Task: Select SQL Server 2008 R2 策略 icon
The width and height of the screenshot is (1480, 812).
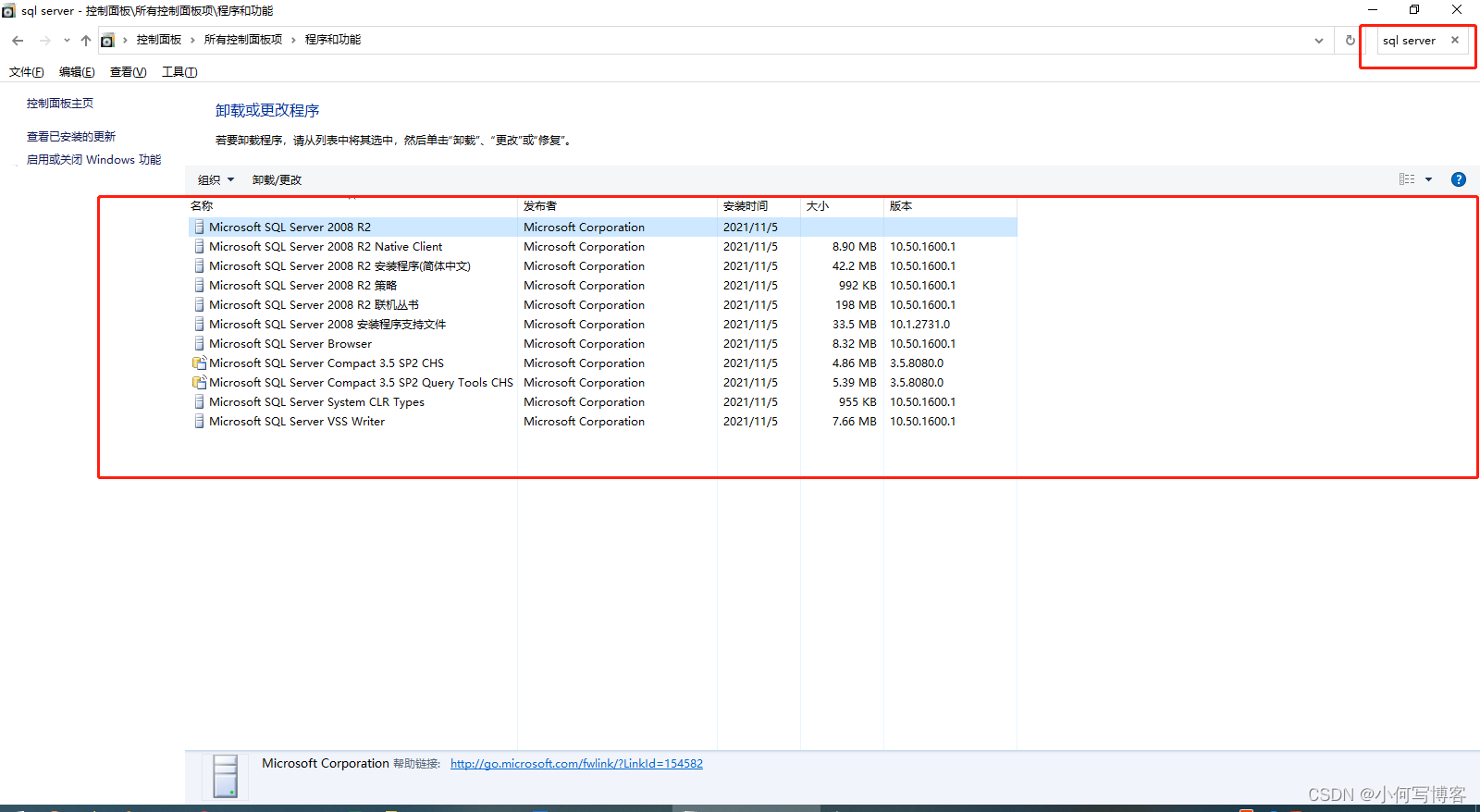Action: click(199, 285)
